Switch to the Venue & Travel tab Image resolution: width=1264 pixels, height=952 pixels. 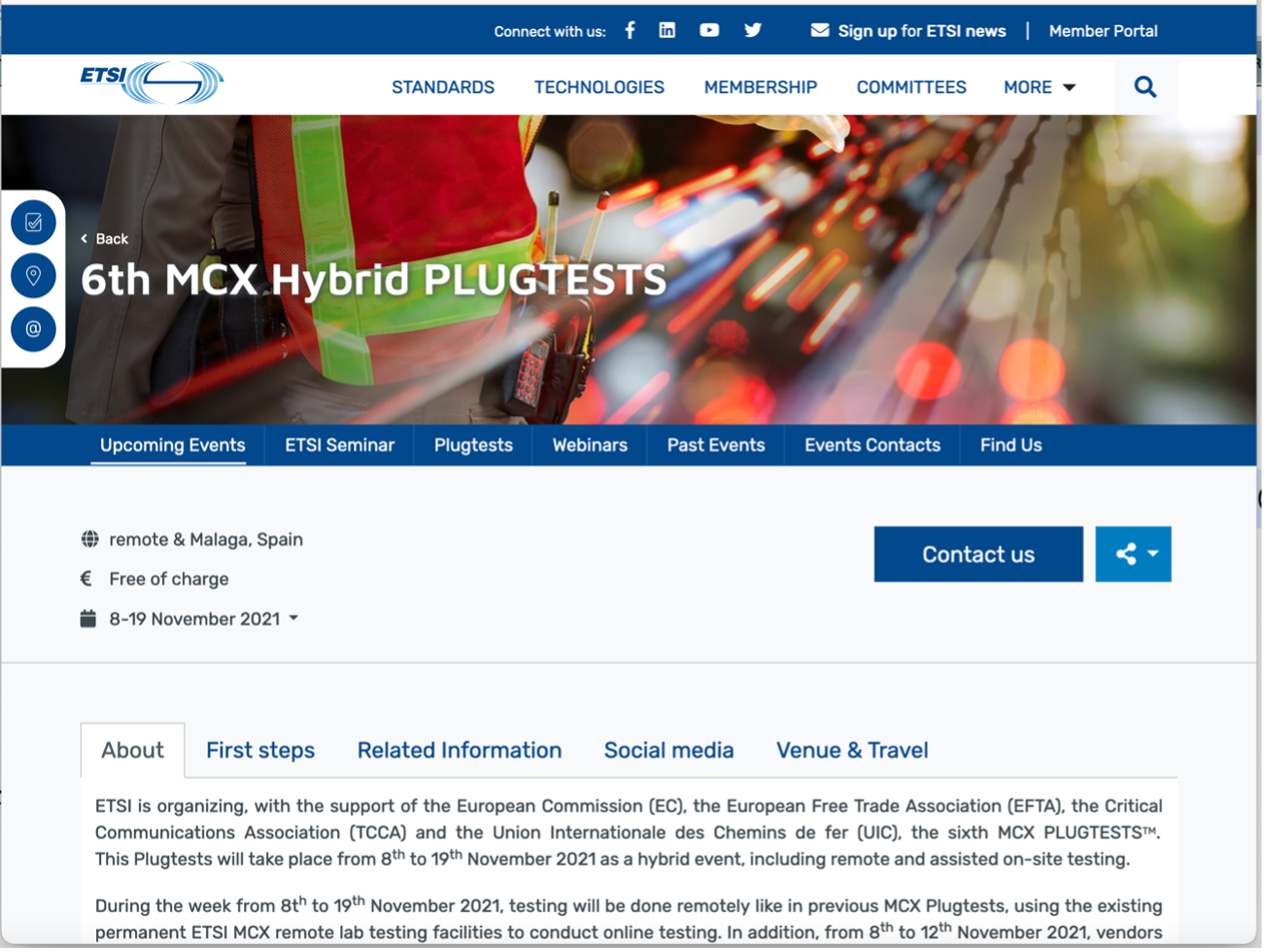852,750
